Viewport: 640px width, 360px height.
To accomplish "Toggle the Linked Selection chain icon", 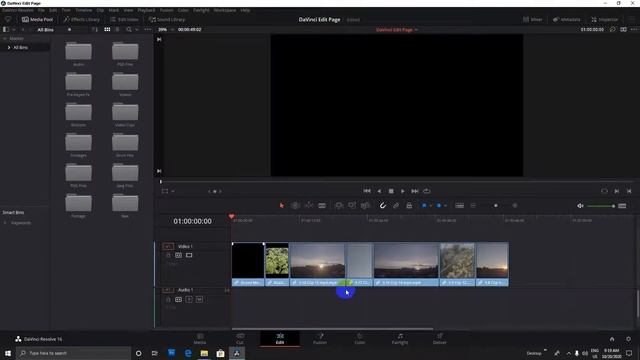I will click(396, 205).
